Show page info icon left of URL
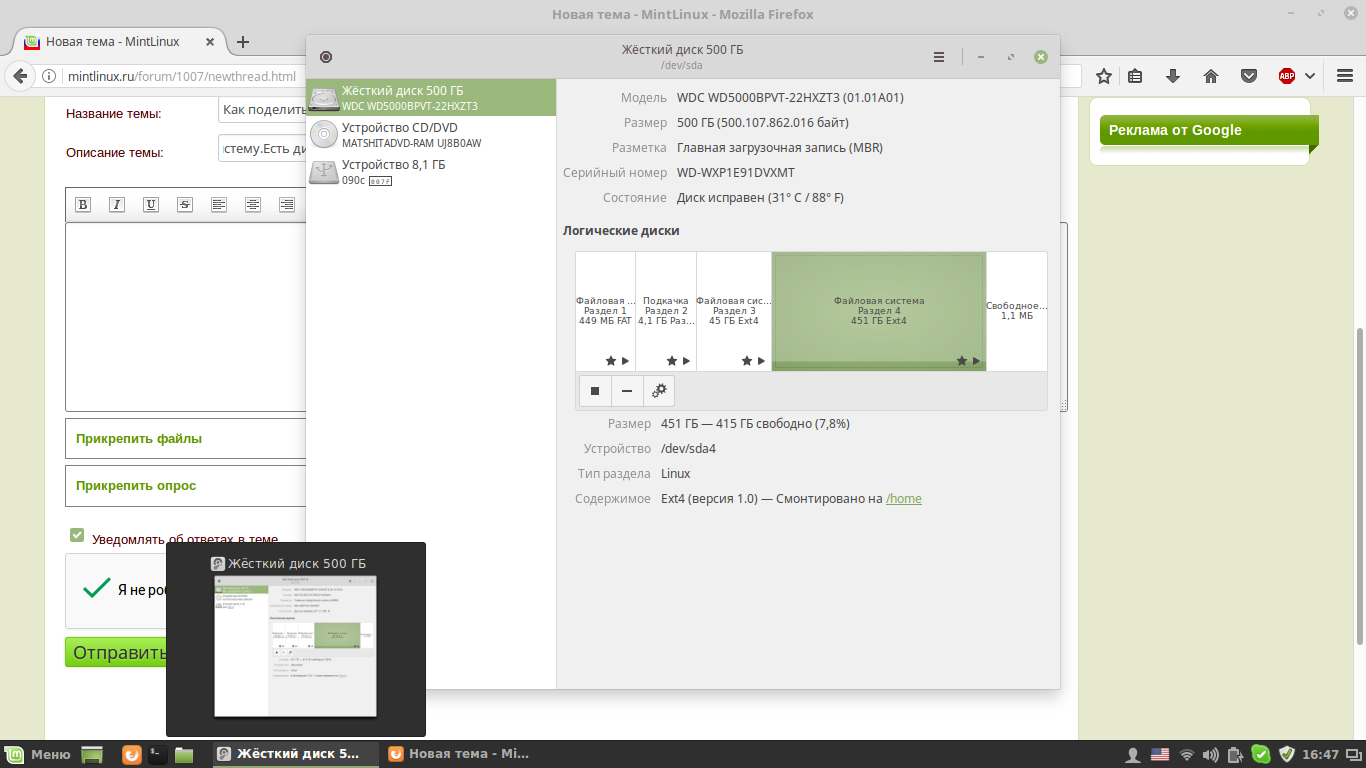 tap(49, 76)
